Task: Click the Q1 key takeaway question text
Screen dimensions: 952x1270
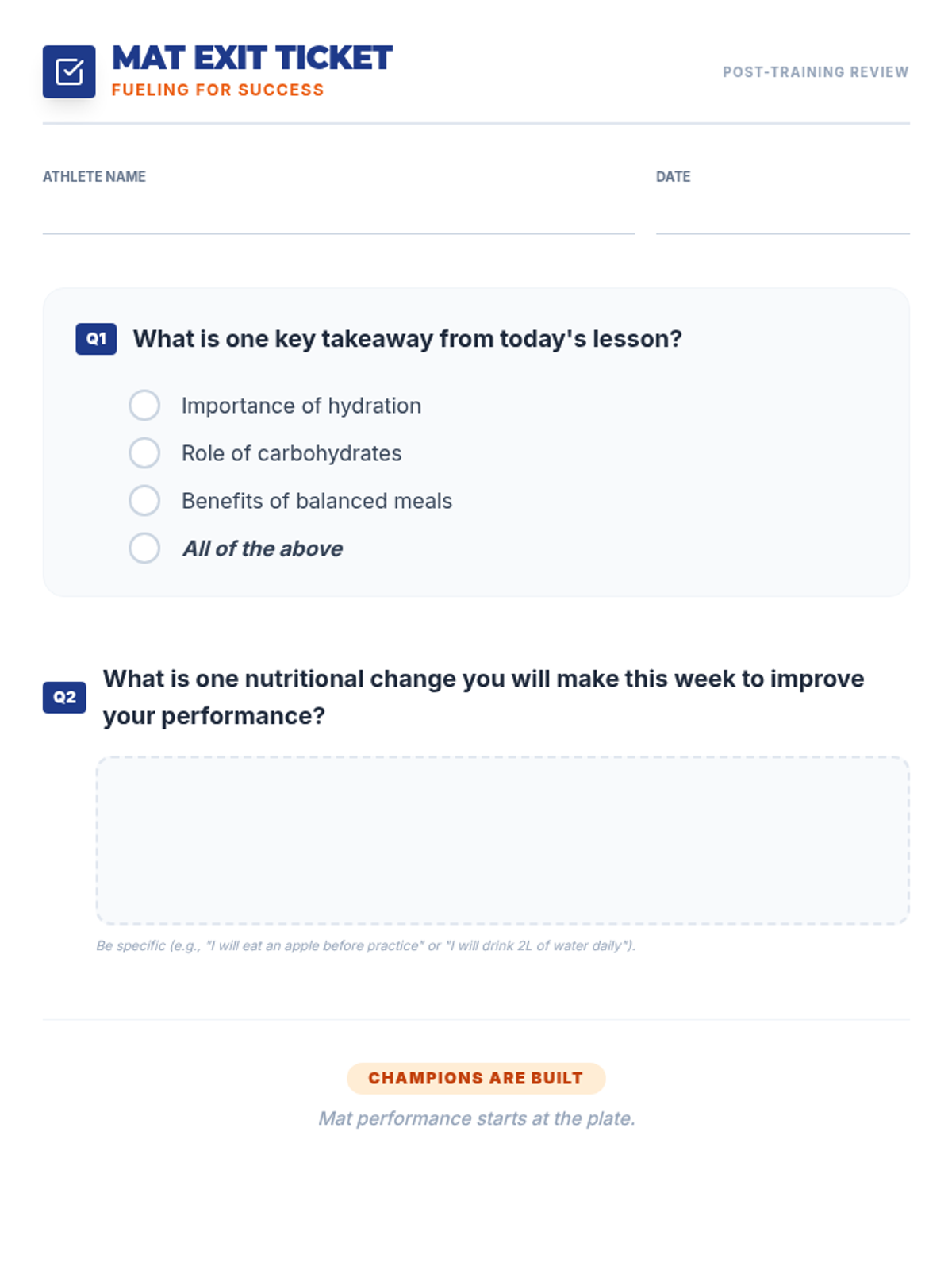Action: [x=407, y=339]
